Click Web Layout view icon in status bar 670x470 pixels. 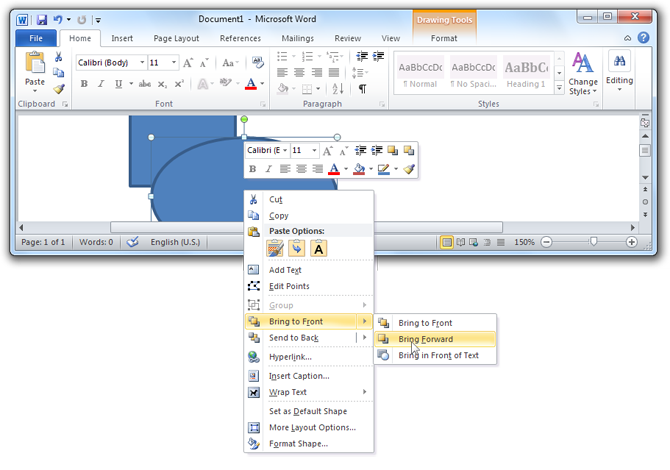pyautogui.click(x=473, y=242)
